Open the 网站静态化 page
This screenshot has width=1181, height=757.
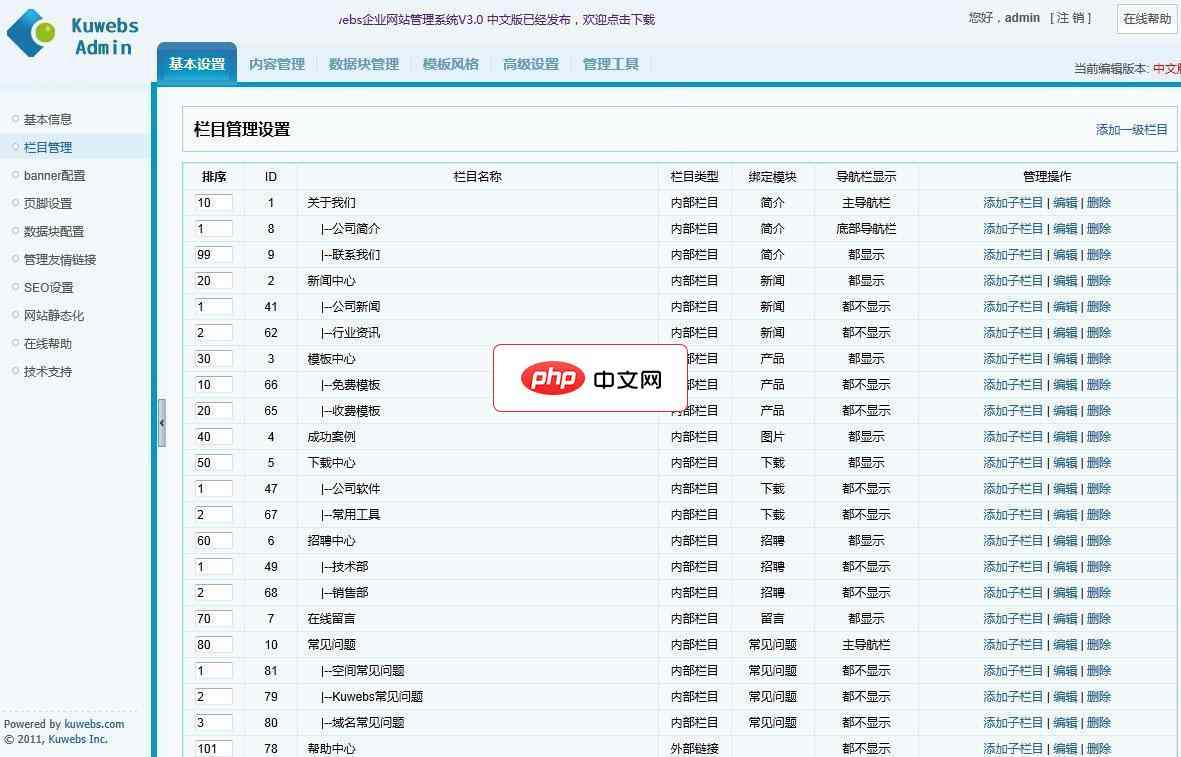(x=55, y=315)
